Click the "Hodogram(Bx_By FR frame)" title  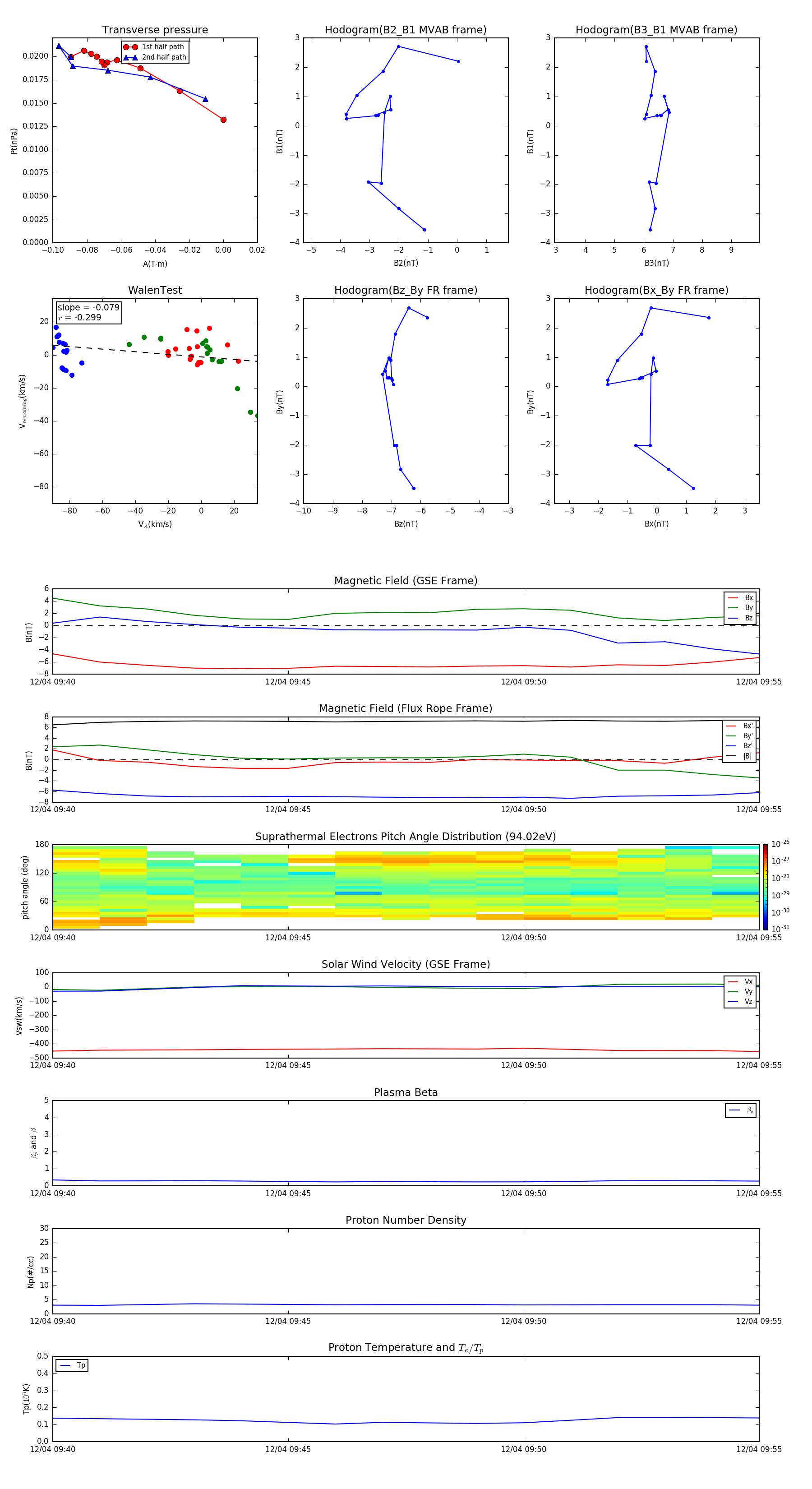656,290
